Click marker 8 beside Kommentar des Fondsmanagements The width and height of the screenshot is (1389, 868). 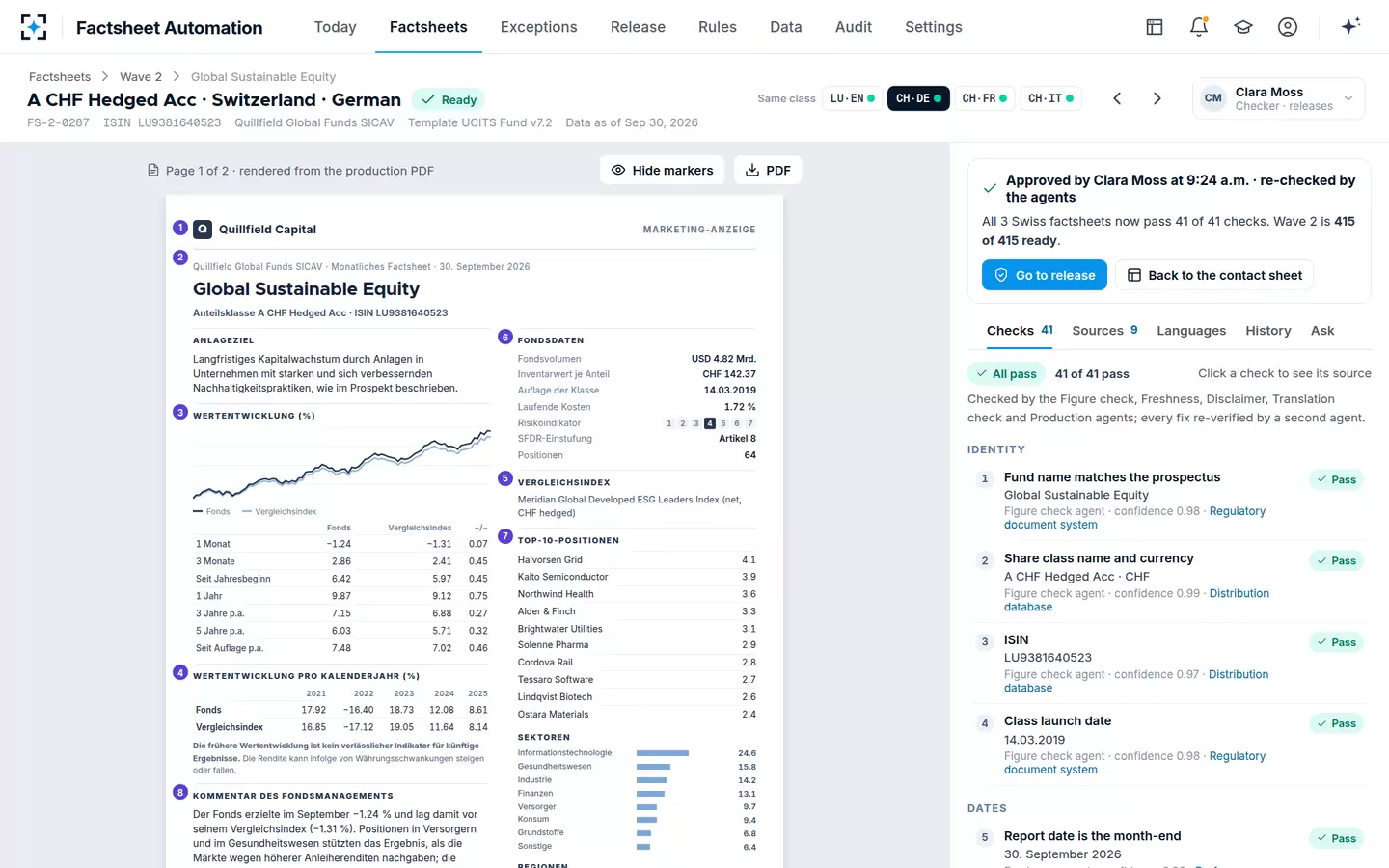(x=179, y=792)
